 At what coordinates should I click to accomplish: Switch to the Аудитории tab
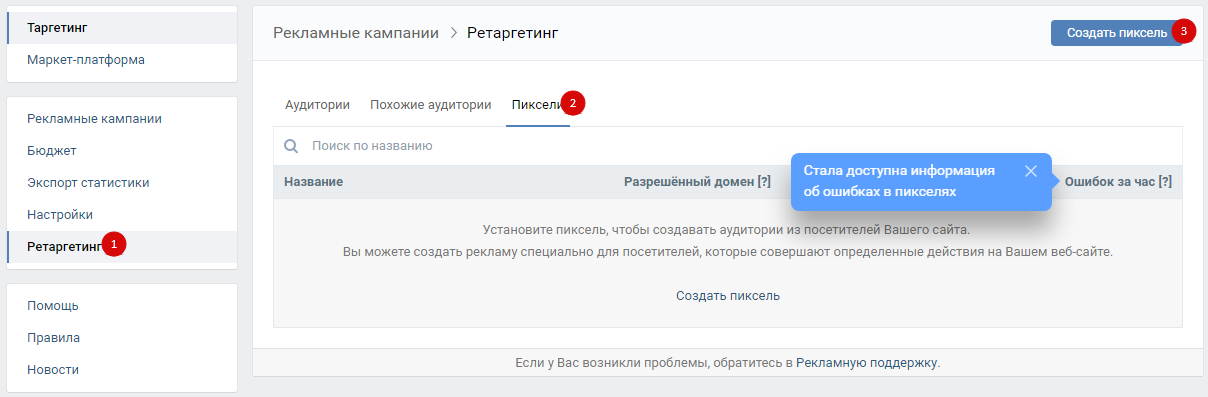tap(317, 104)
